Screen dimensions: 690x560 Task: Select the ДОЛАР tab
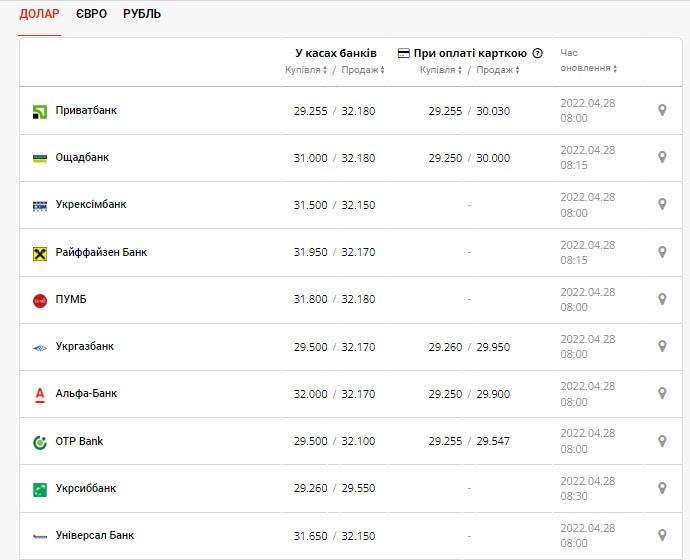click(x=39, y=14)
